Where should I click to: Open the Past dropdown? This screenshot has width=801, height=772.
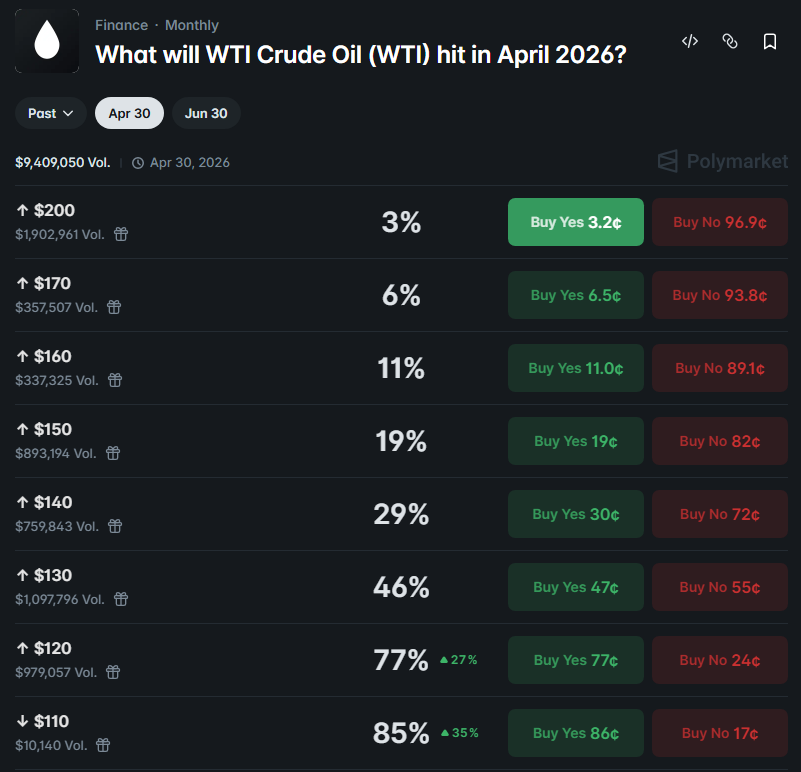click(x=49, y=113)
